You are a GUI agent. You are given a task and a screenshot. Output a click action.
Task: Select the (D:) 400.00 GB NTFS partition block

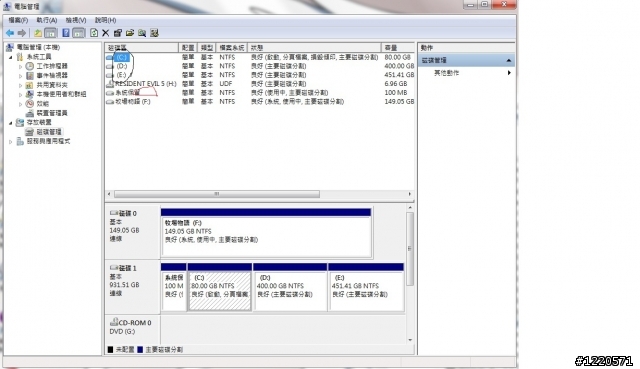pyautogui.click(x=290, y=287)
